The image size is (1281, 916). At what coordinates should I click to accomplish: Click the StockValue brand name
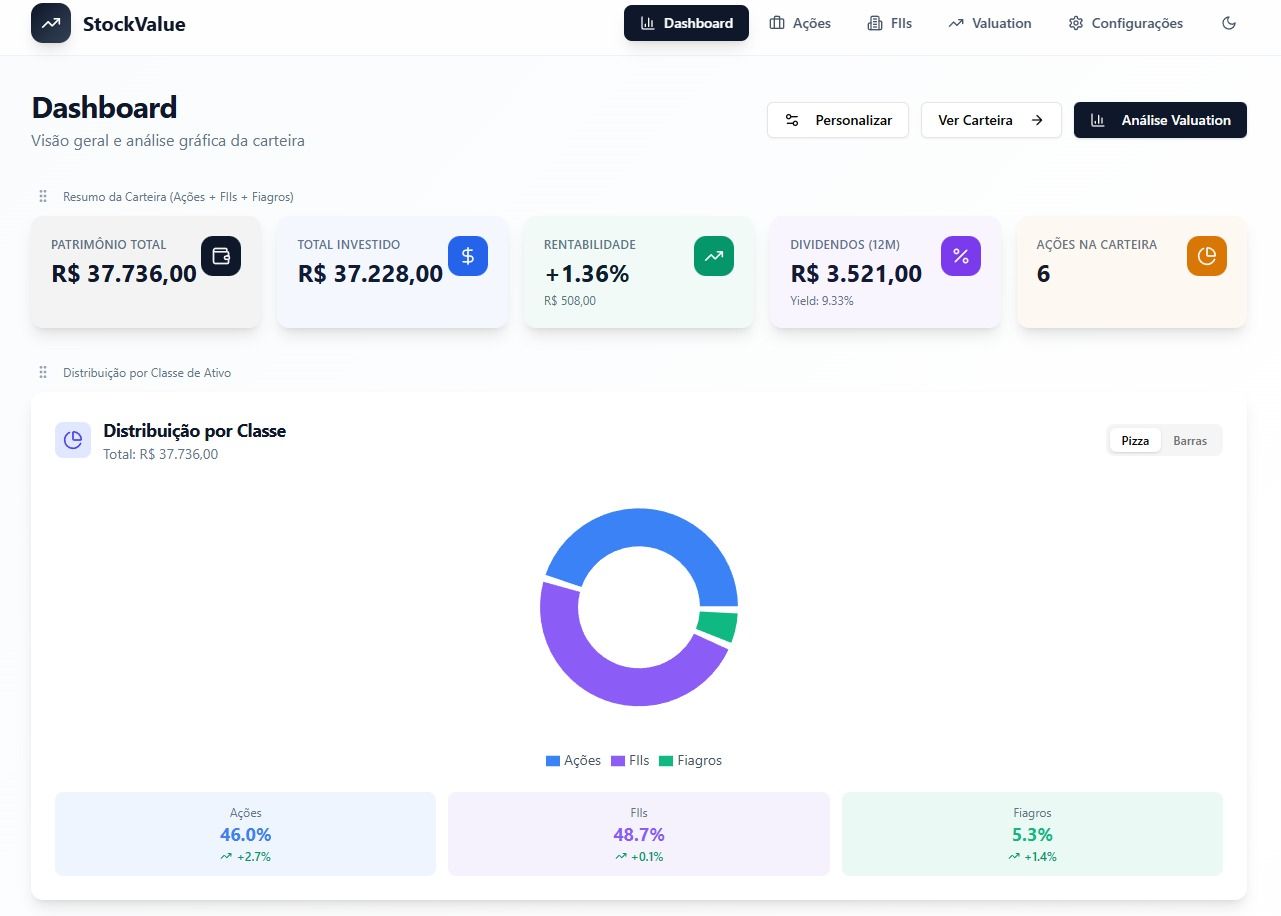pyautogui.click(x=134, y=24)
